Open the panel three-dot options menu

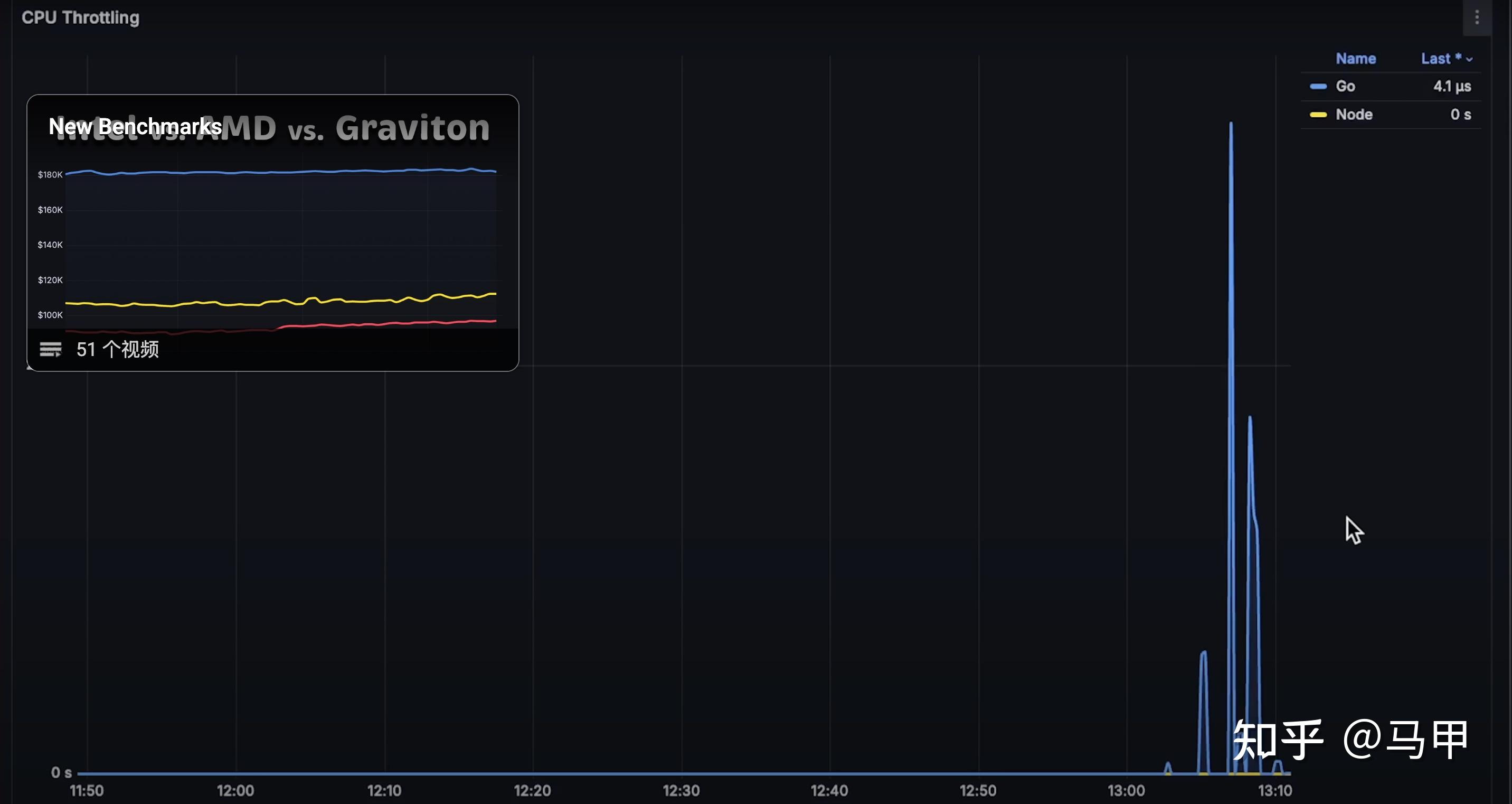1477,17
